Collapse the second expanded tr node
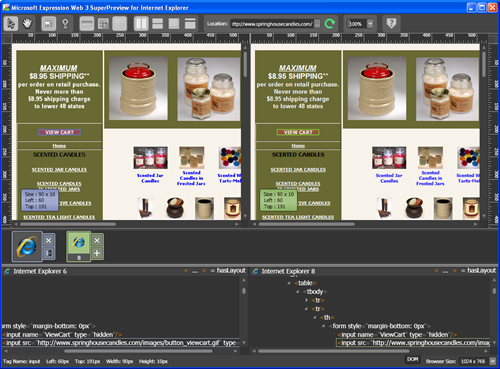This screenshot has width=500, height=369. click(306, 309)
